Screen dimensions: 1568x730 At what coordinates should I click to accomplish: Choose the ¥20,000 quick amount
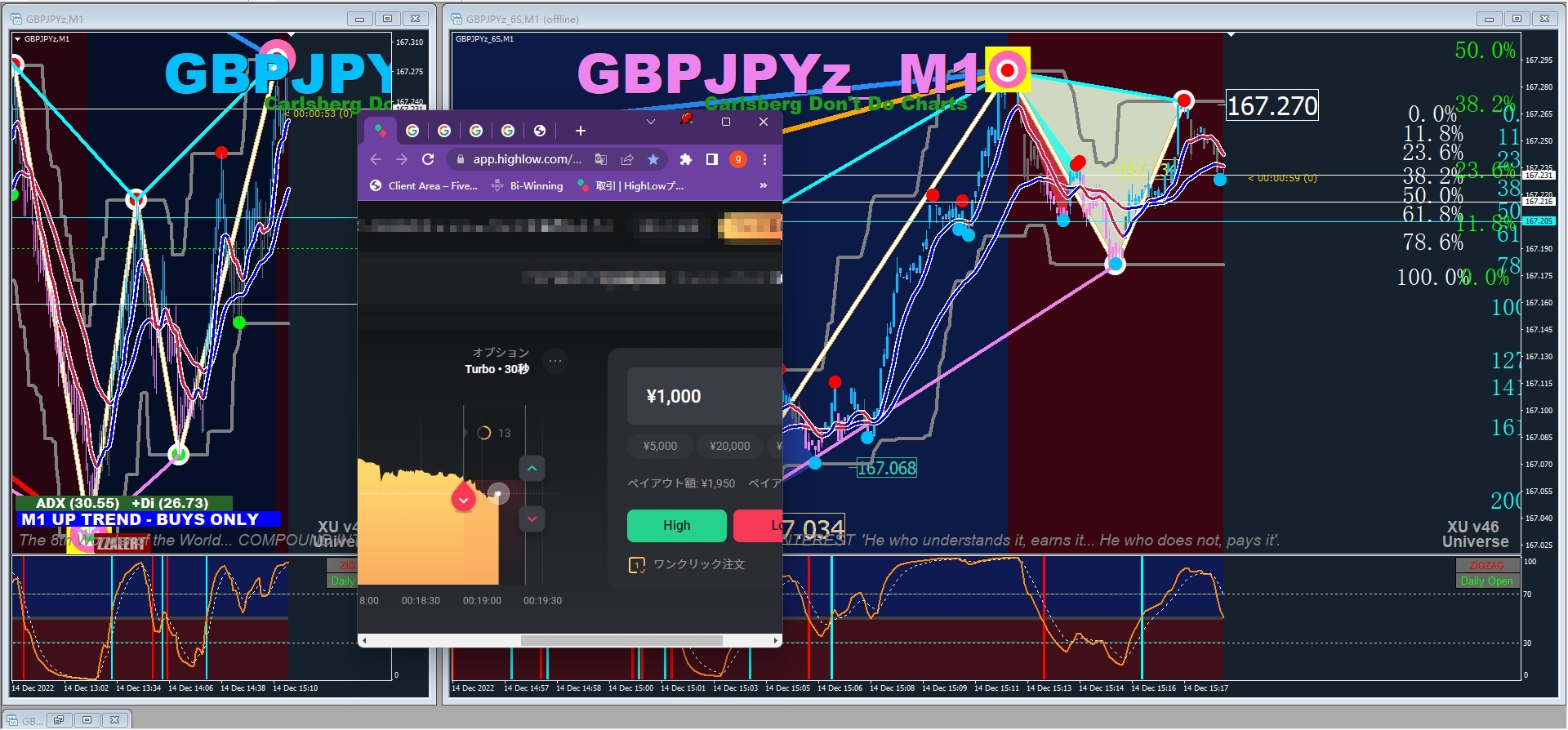(x=729, y=446)
